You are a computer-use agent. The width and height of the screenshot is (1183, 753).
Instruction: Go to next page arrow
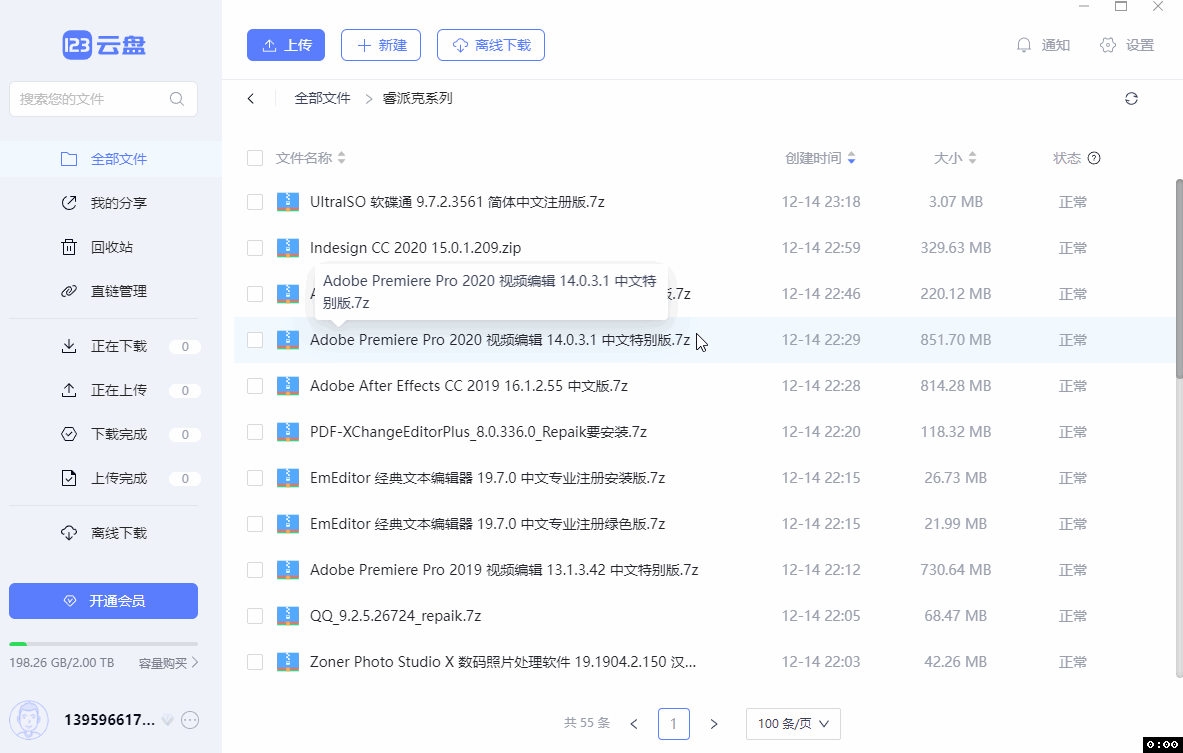pyautogui.click(x=714, y=724)
